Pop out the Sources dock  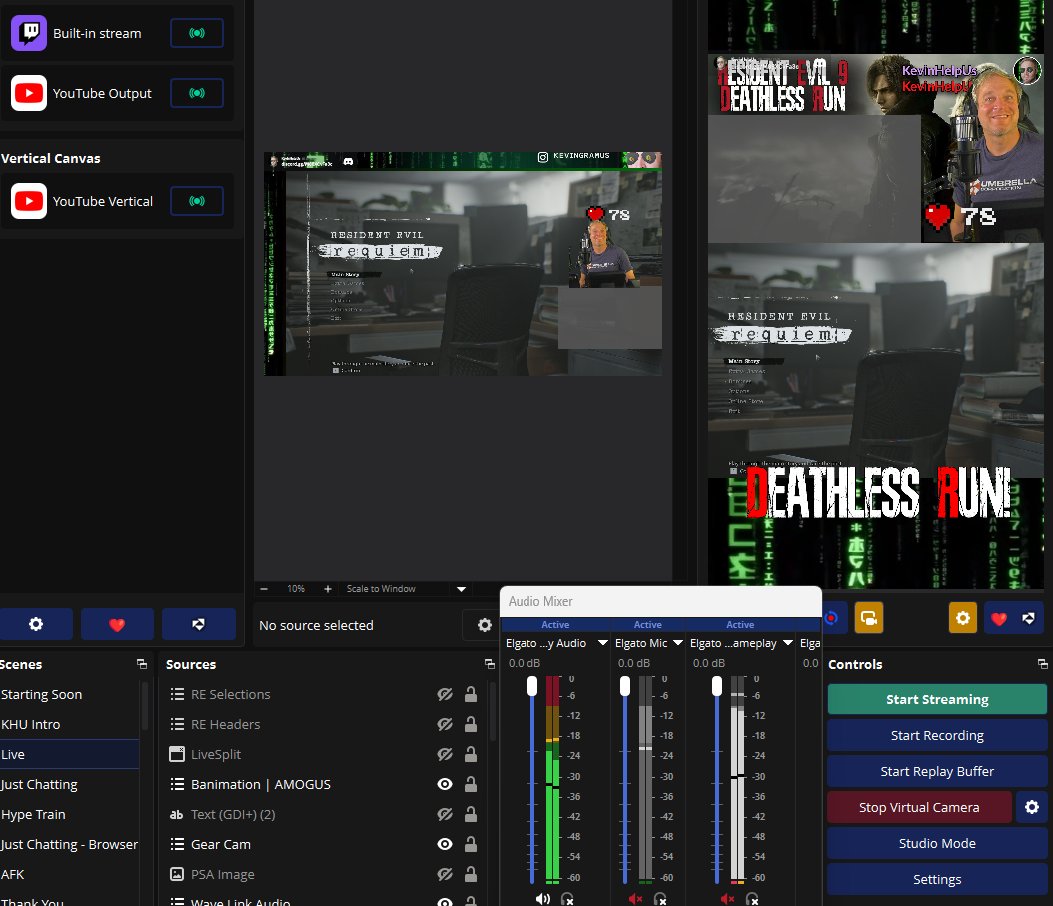pos(490,664)
